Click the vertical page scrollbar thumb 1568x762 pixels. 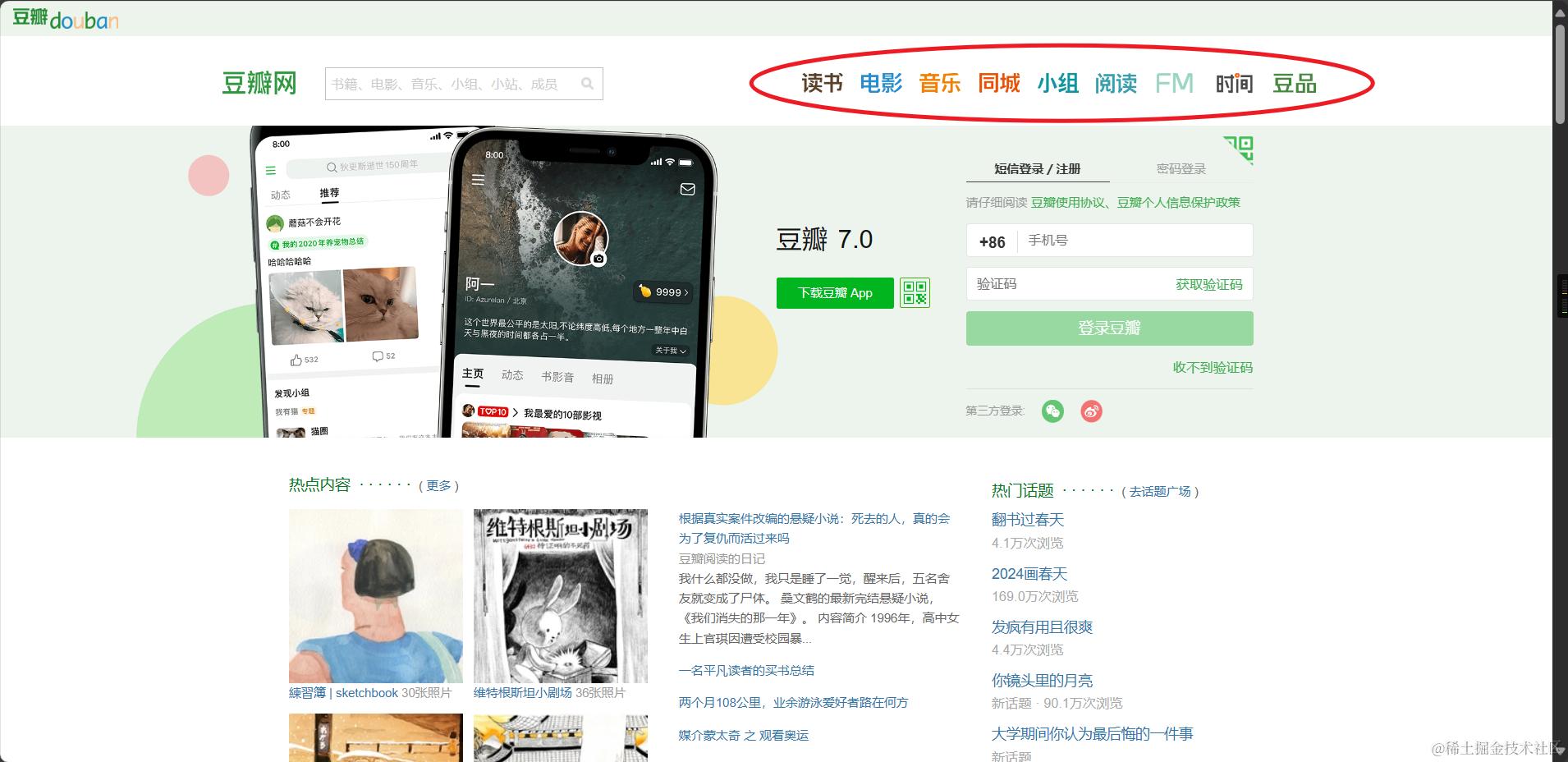(x=1560, y=74)
